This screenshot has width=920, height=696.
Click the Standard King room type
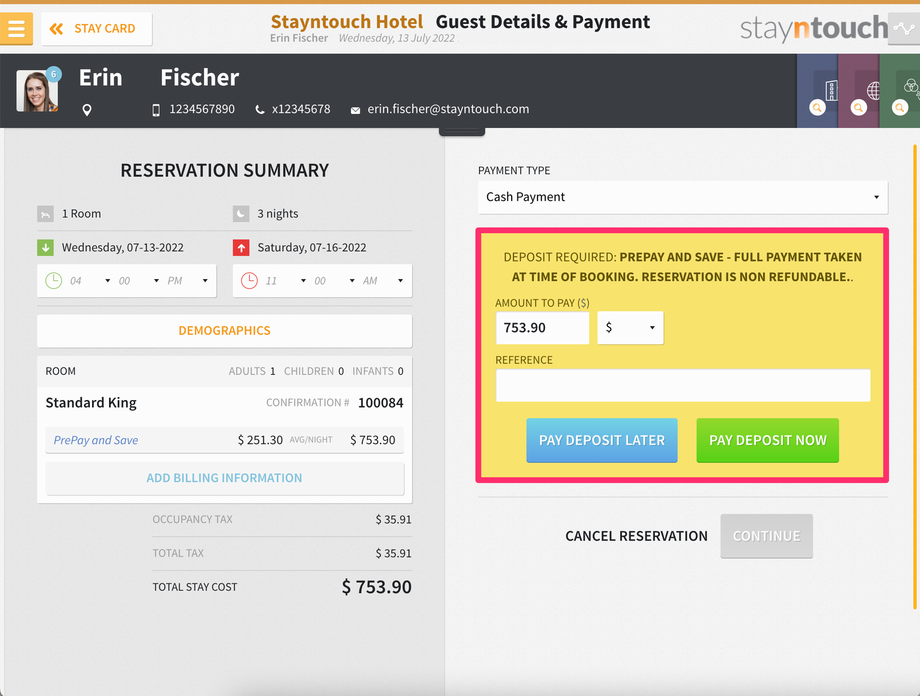91,403
